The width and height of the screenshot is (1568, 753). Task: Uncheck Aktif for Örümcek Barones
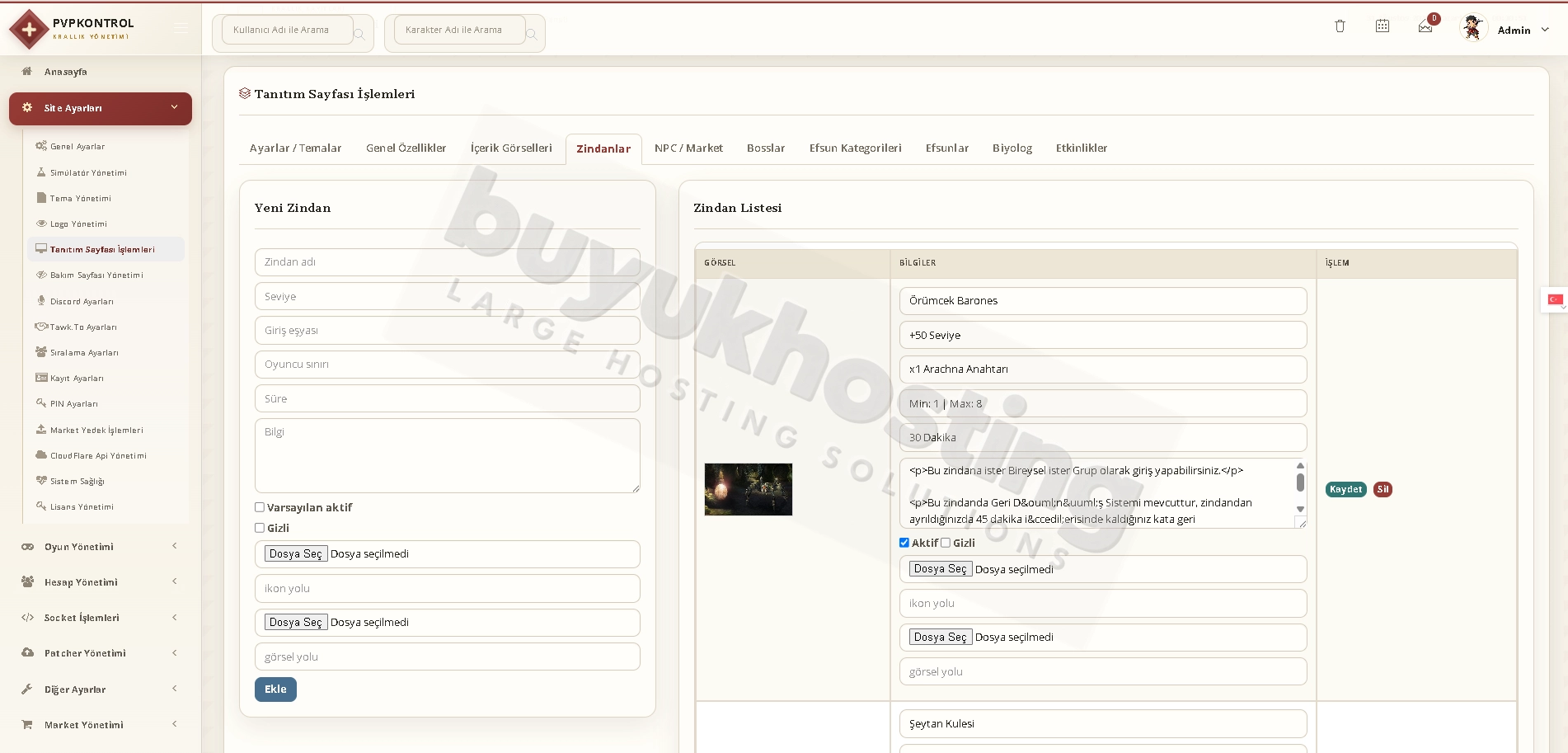point(904,543)
